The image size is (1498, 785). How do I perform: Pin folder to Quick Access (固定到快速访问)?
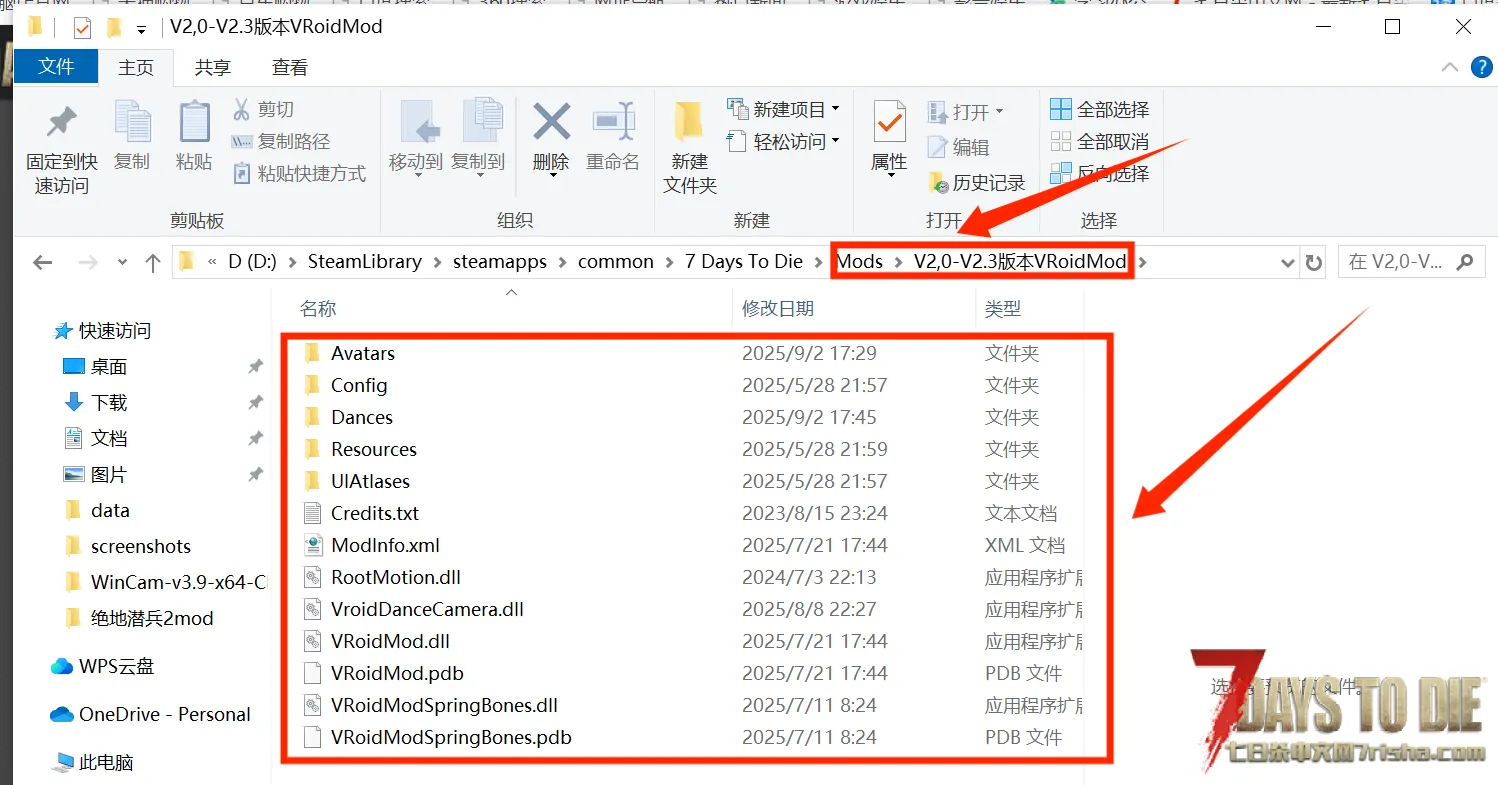pos(62,148)
